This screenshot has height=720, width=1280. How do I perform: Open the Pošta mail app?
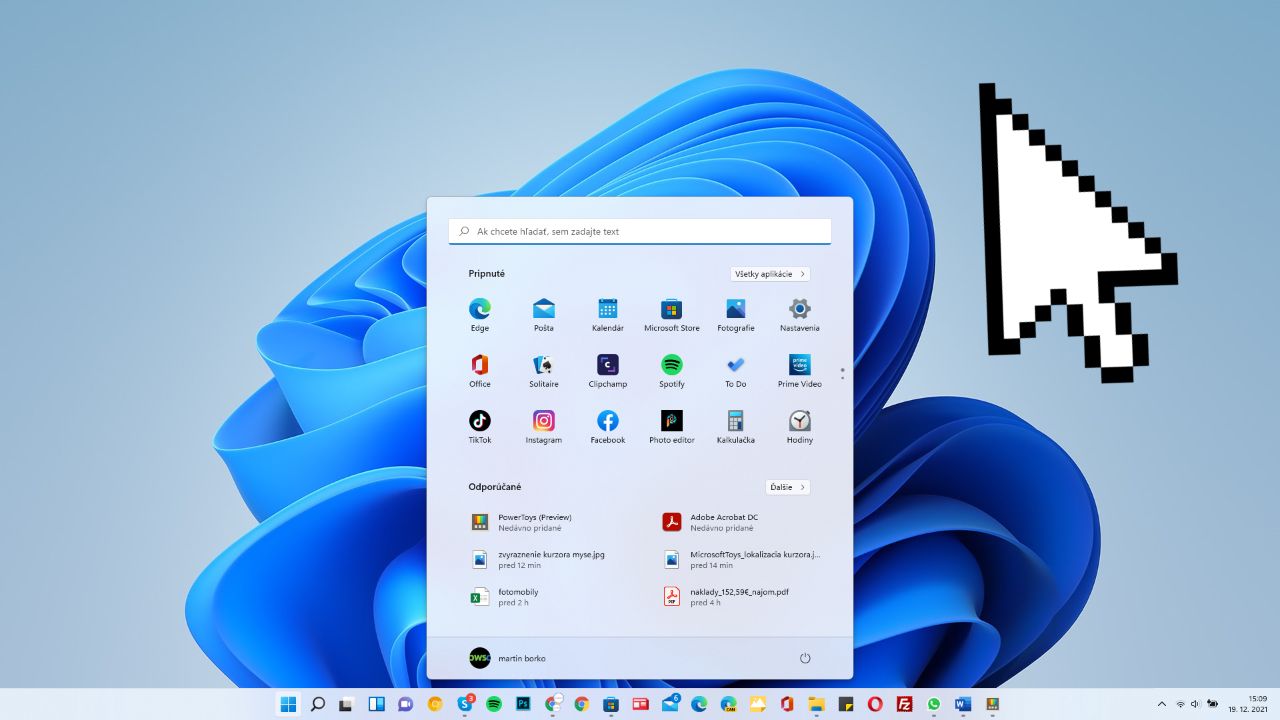click(x=544, y=314)
